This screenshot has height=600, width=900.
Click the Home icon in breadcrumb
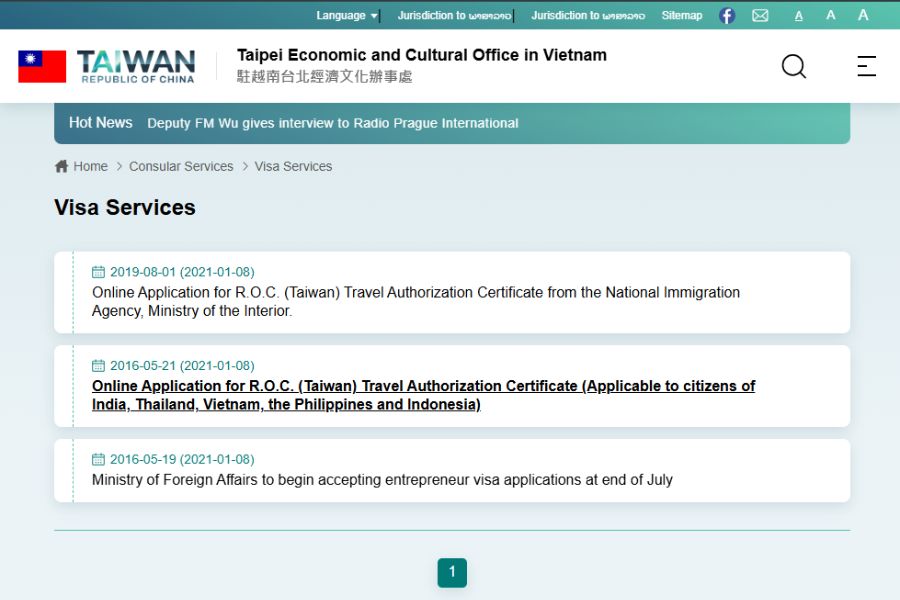click(62, 166)
